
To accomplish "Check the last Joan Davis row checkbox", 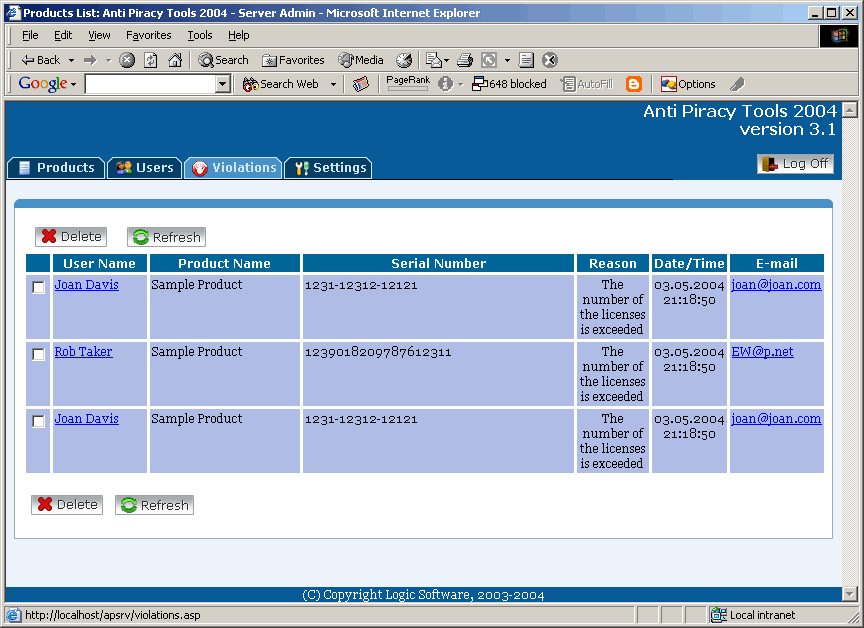I will click(x=38, y=421).
